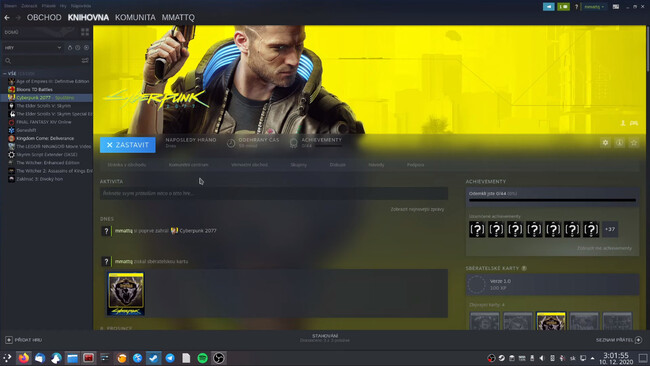
Task: Expand the HRY filter dropdown
Action: point(33,48)
